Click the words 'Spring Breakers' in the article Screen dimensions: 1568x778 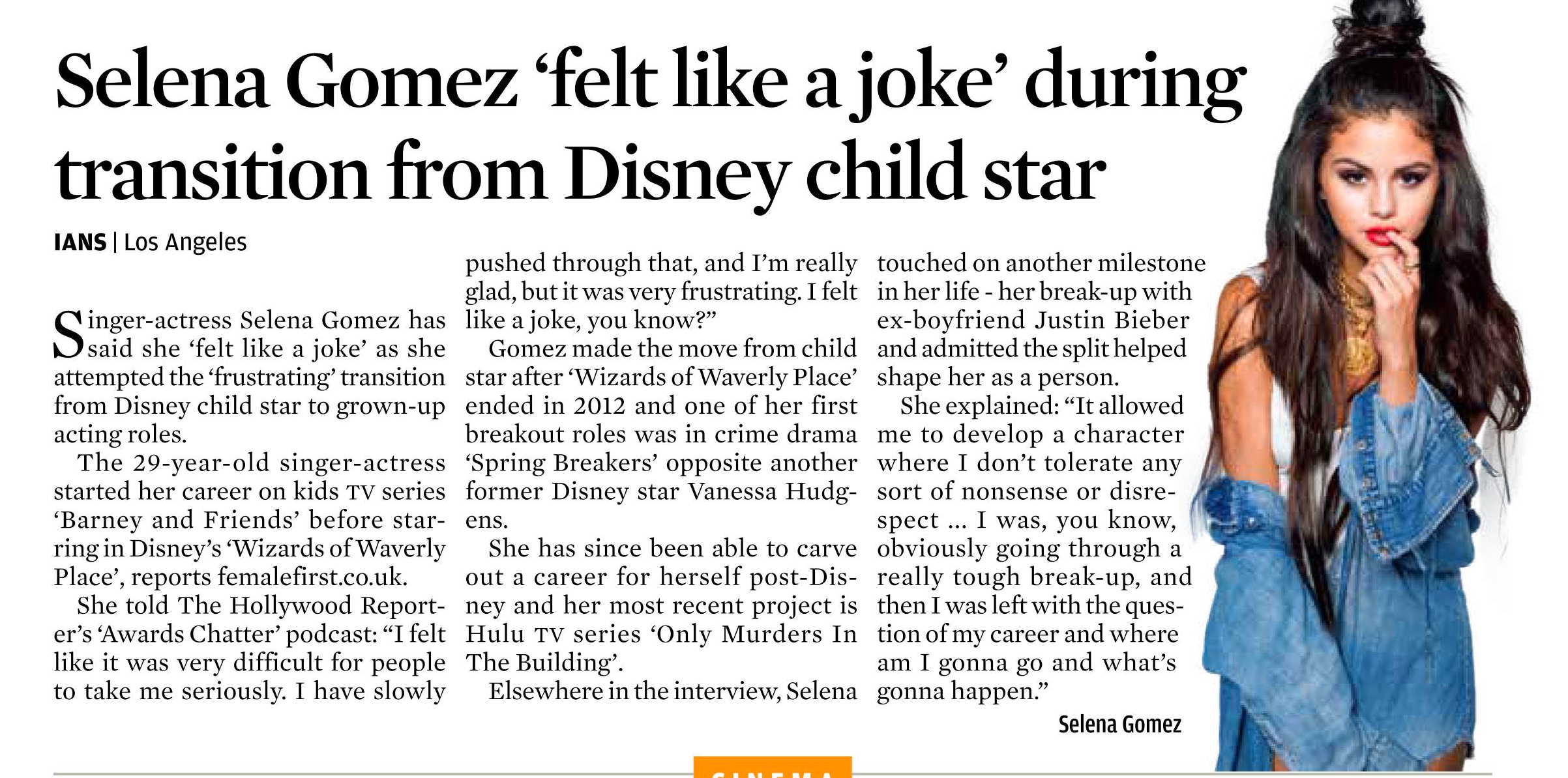[563, 463]
